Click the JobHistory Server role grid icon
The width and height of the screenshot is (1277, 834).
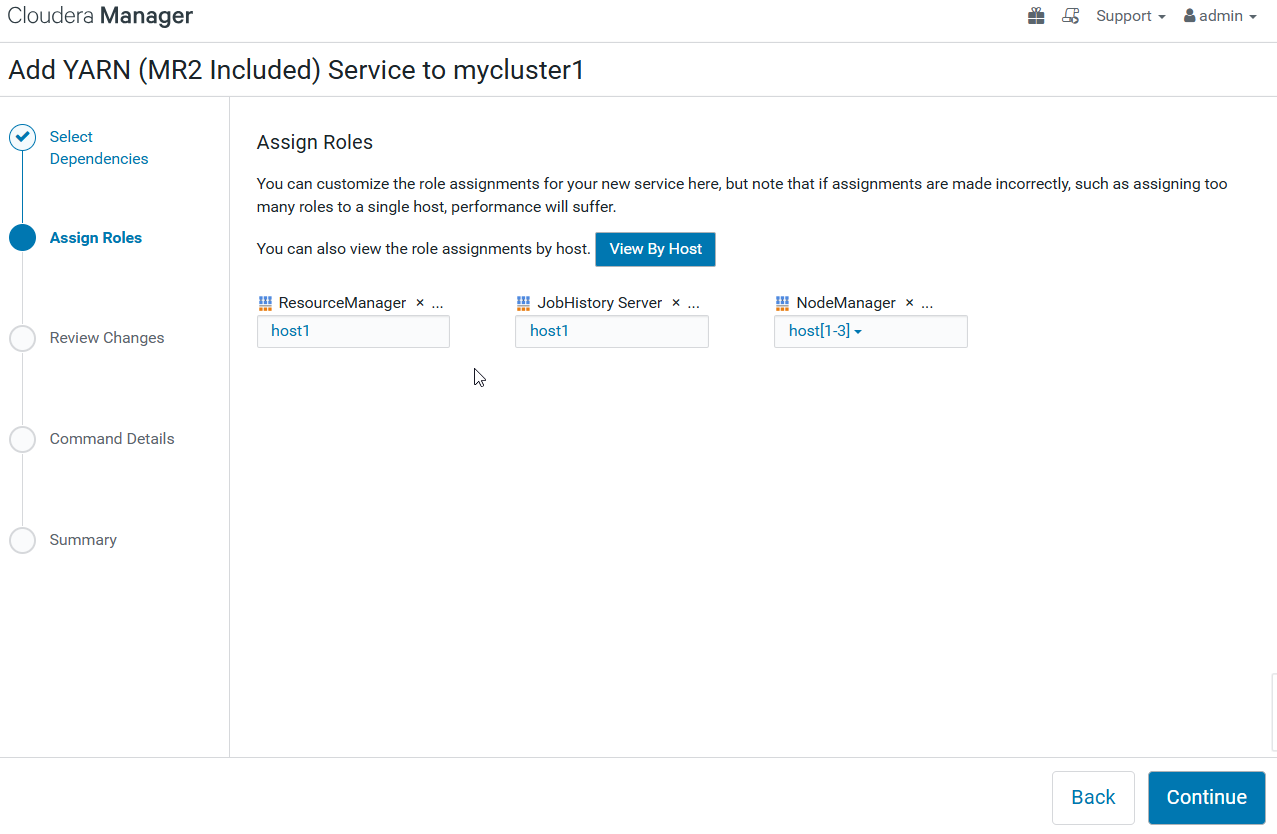(x=523, y=303)
